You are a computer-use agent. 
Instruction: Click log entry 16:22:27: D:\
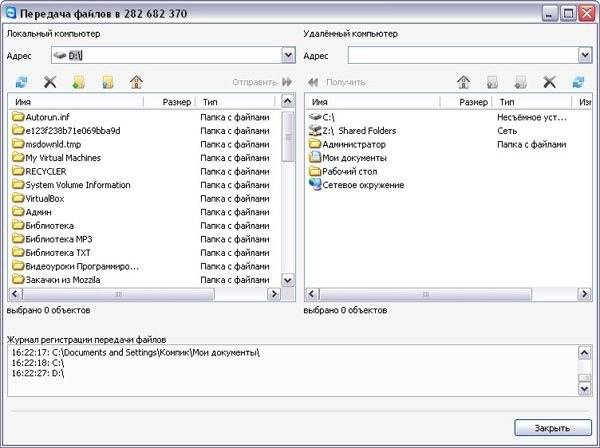click(x=38, y=373)
